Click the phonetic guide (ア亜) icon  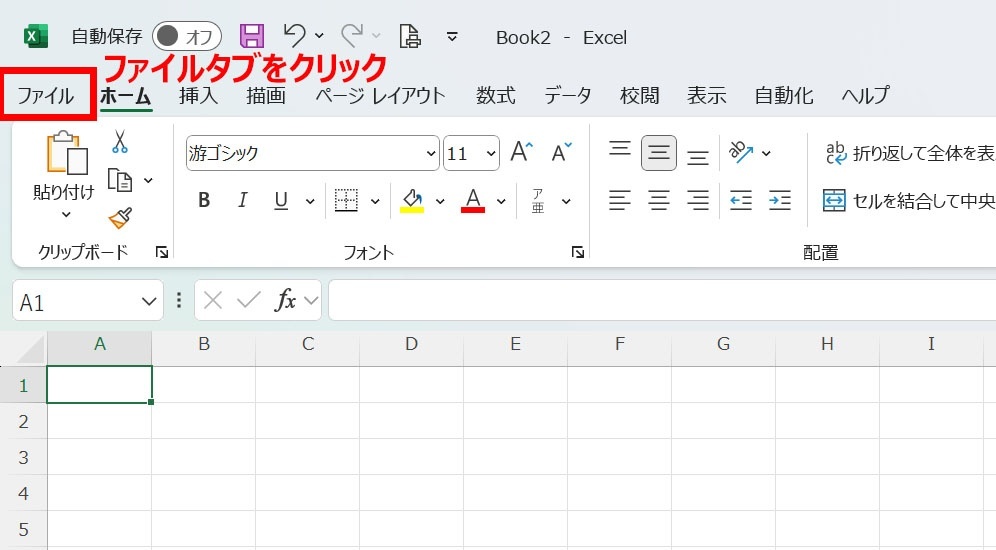(x=538, y=201)
